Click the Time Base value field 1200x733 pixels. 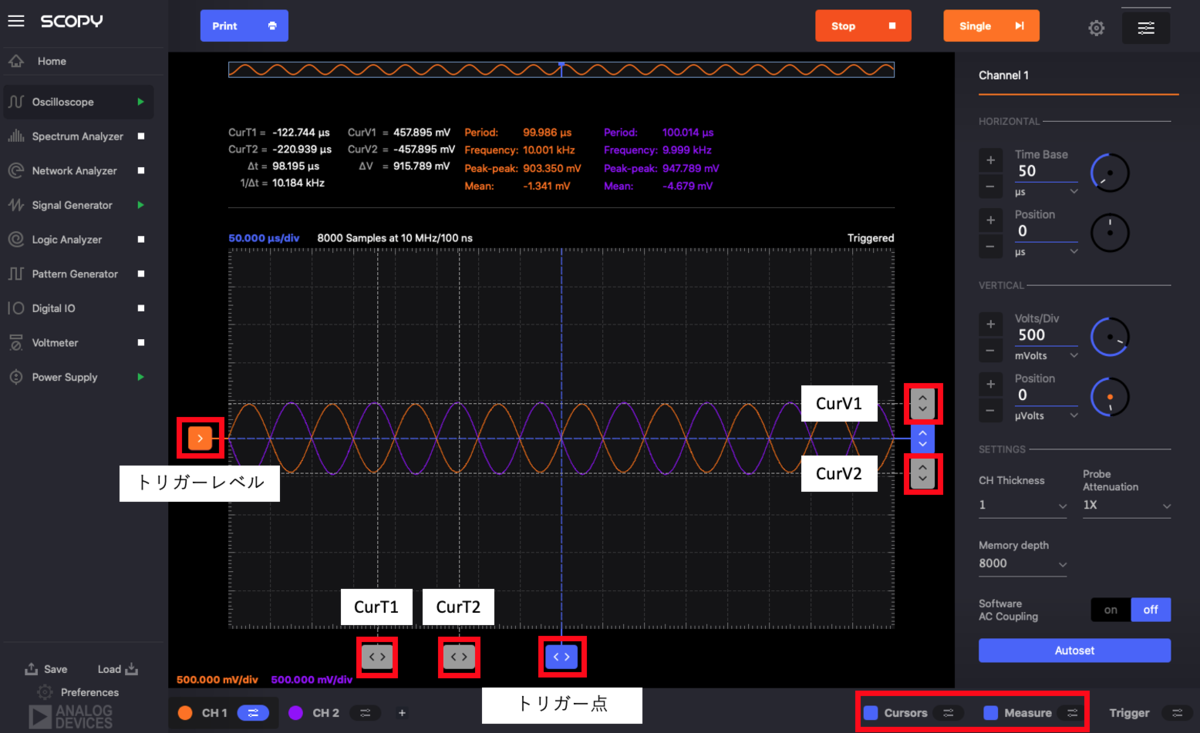1046,171
